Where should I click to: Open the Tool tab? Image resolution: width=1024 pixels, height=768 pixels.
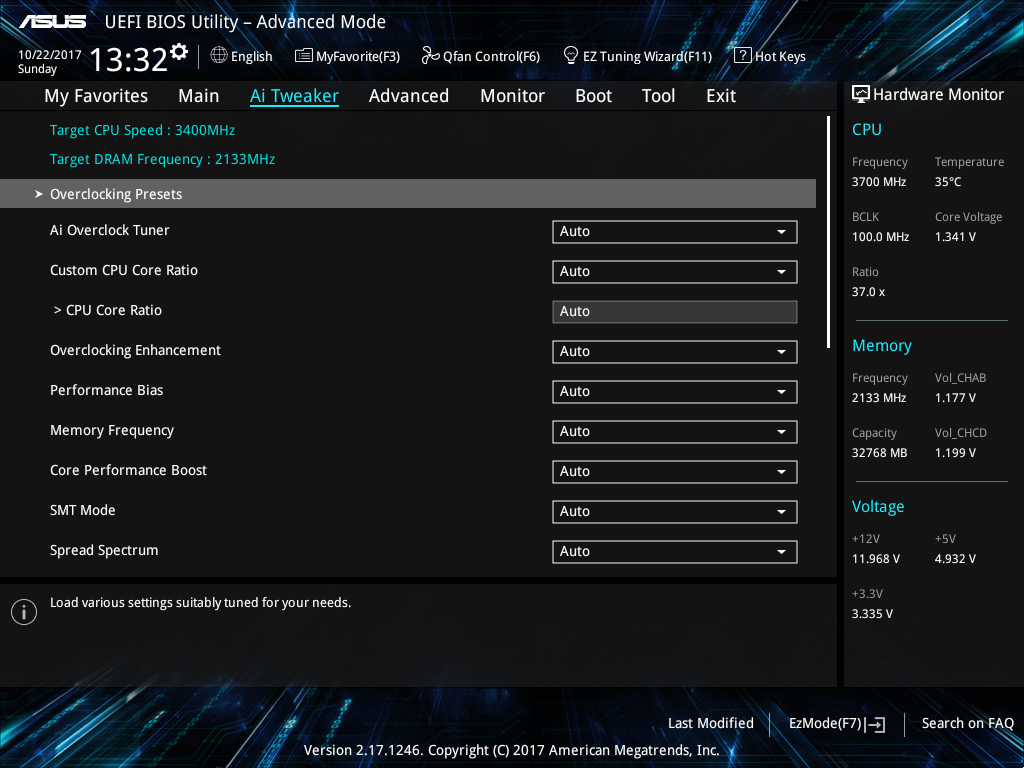[658, 96]
